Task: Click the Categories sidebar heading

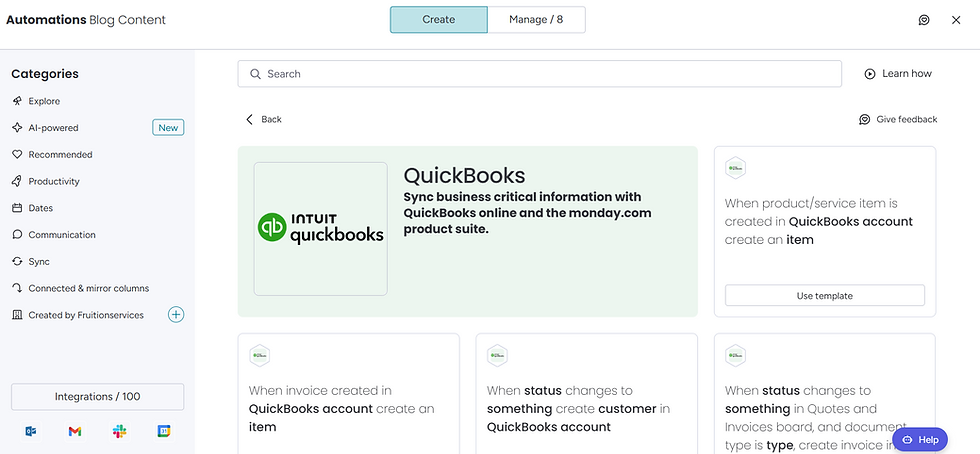Action: (x=45, y=74)
